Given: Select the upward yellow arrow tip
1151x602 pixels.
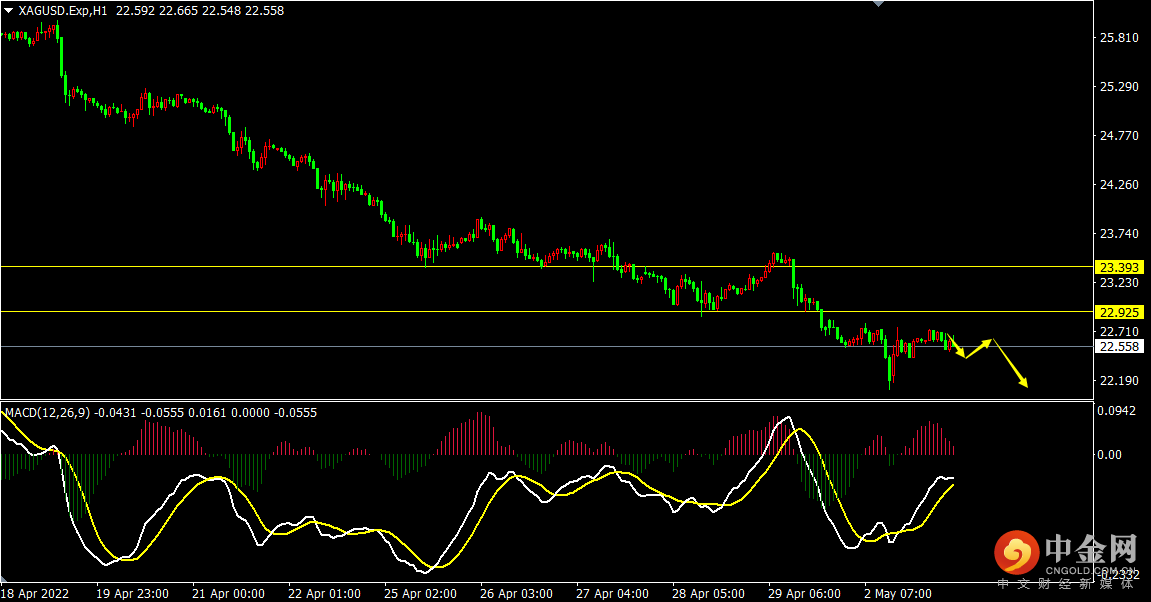Looking at the screenshot, I should [988, 342].
